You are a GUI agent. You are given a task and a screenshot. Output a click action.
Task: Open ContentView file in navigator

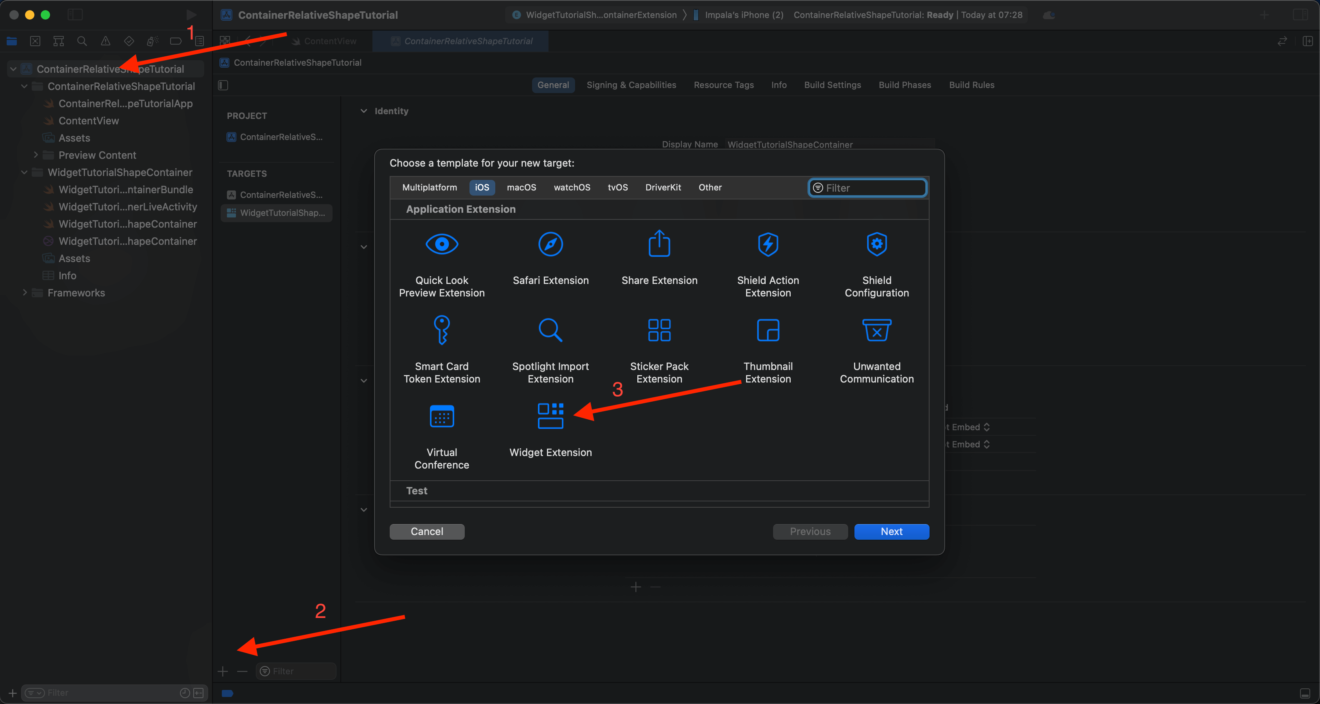coord(88,121)
